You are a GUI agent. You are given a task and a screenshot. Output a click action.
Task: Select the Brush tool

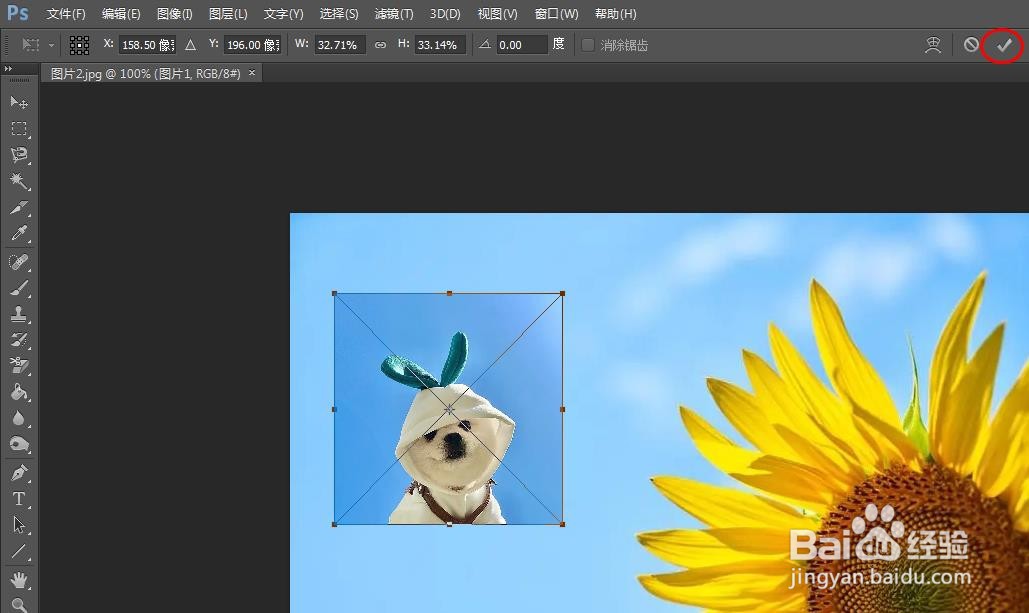coord(18,288)
